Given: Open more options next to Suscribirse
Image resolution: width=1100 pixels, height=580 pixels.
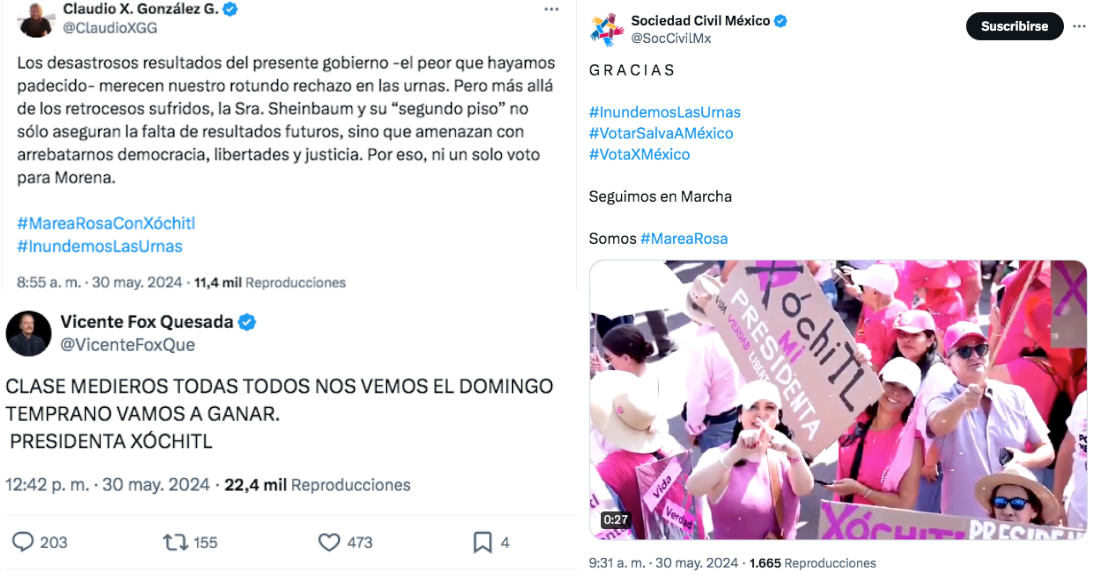Looking at the screenshot, I should 1079,26.
